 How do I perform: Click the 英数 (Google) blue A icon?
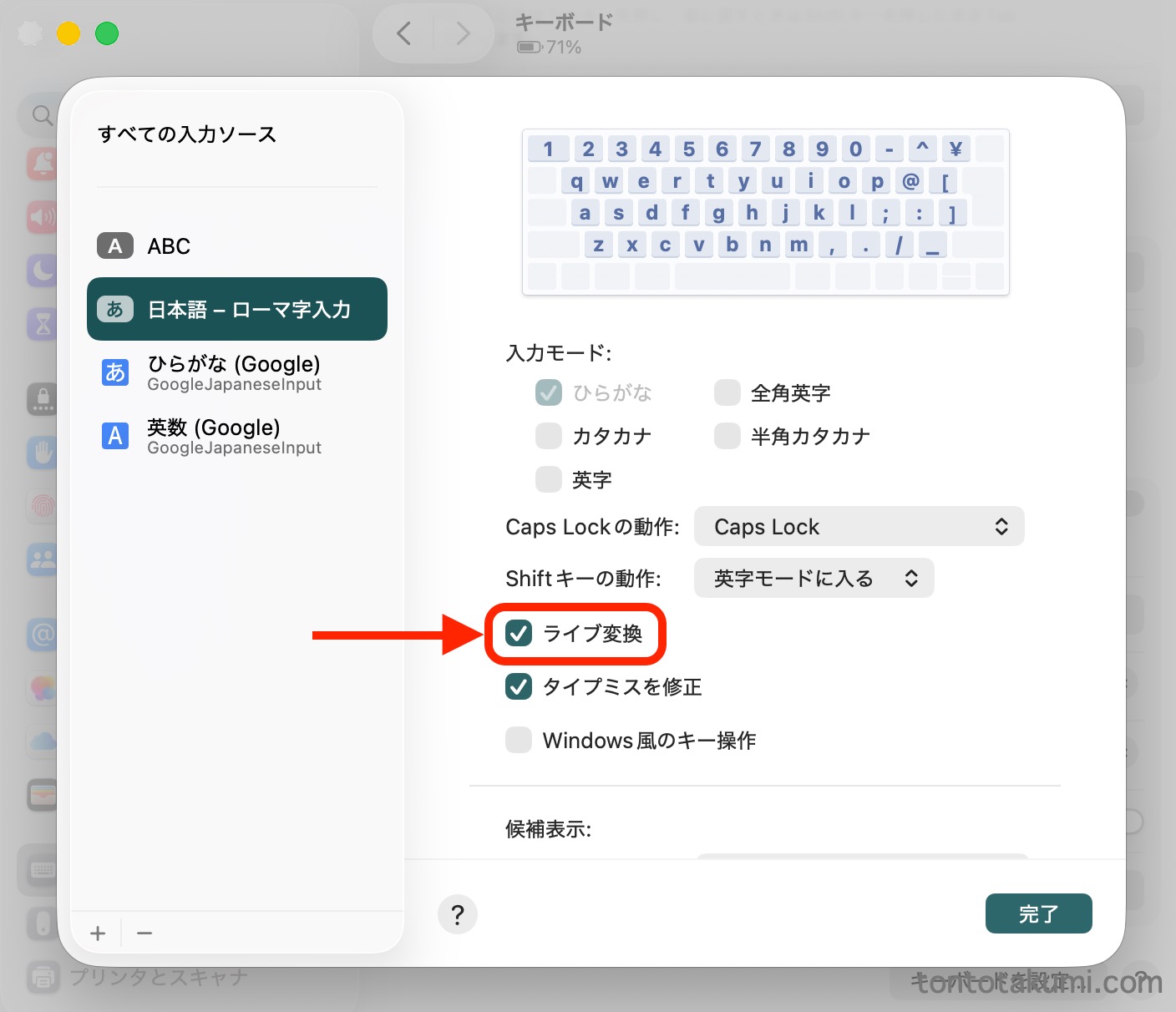[115, 436]
